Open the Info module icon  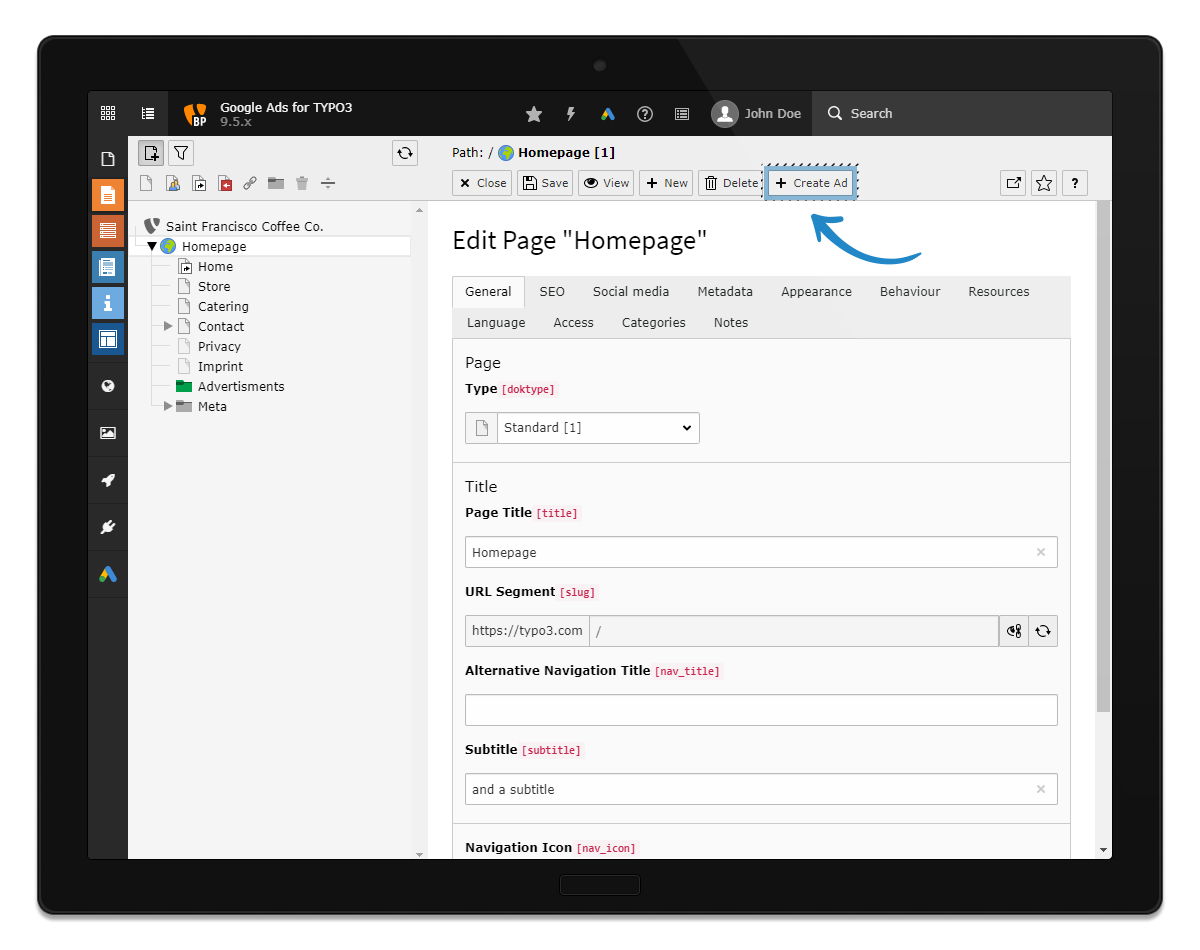[x=108, y=303]
